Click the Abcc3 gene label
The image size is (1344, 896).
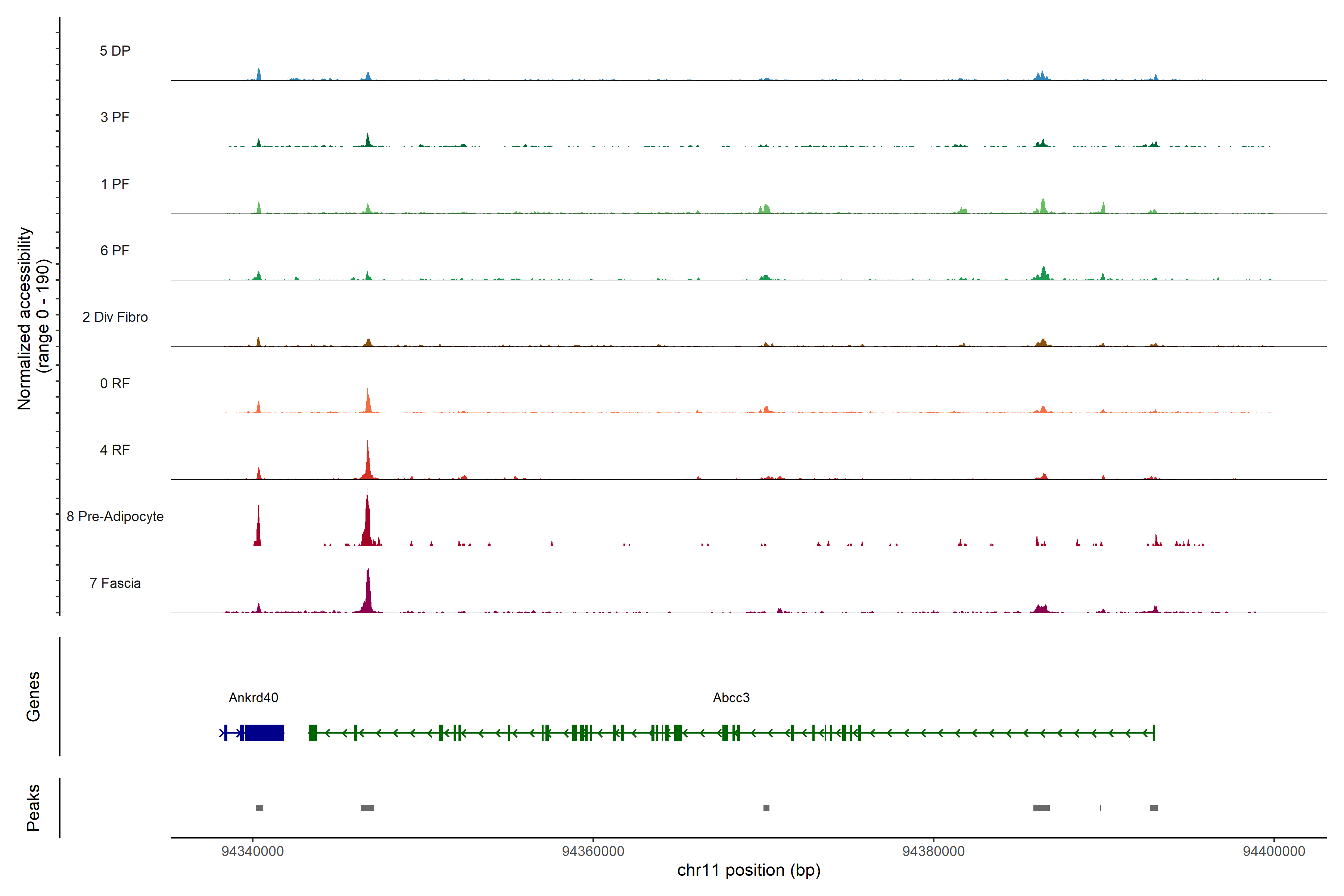(x=731, y=698)
